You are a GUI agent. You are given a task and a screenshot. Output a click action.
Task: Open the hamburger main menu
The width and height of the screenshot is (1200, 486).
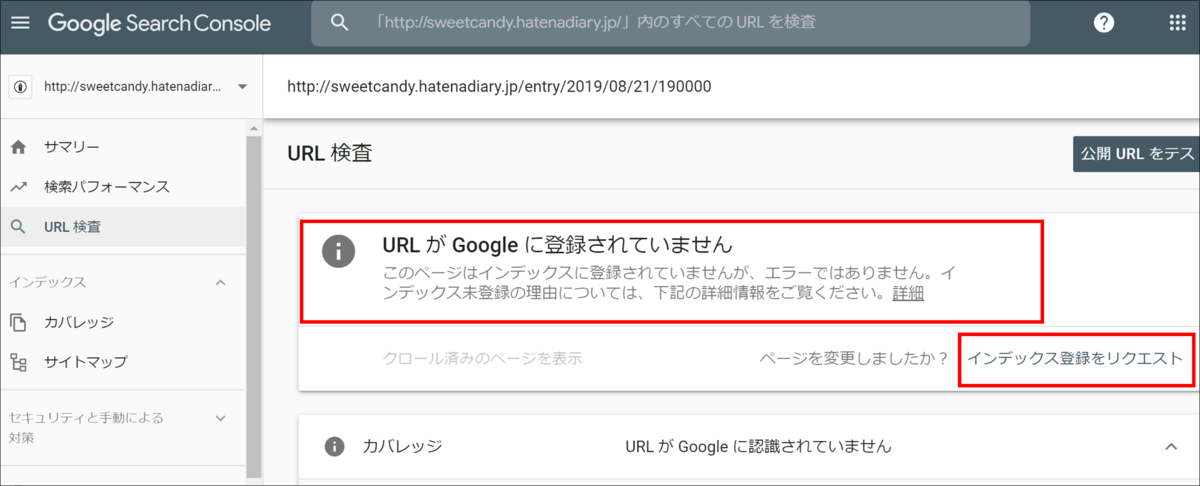pos(21,22)
